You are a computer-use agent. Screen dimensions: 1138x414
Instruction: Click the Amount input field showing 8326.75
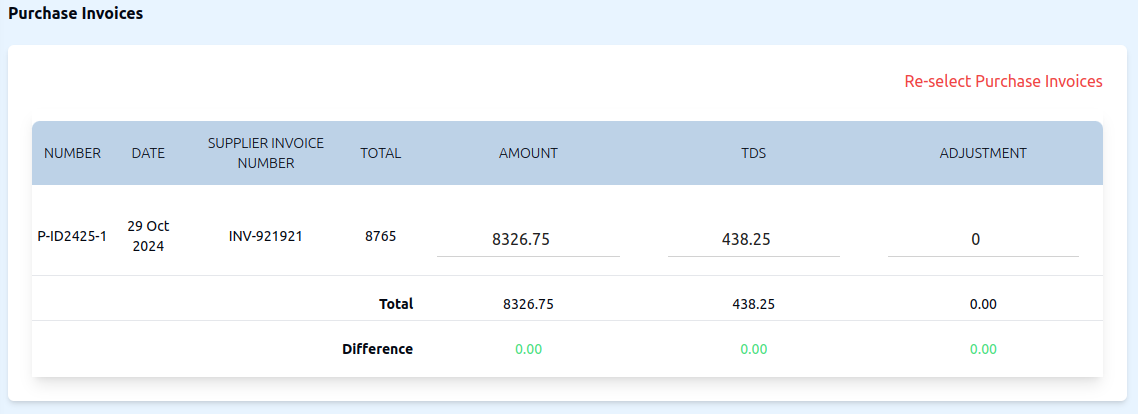point(528,239)
